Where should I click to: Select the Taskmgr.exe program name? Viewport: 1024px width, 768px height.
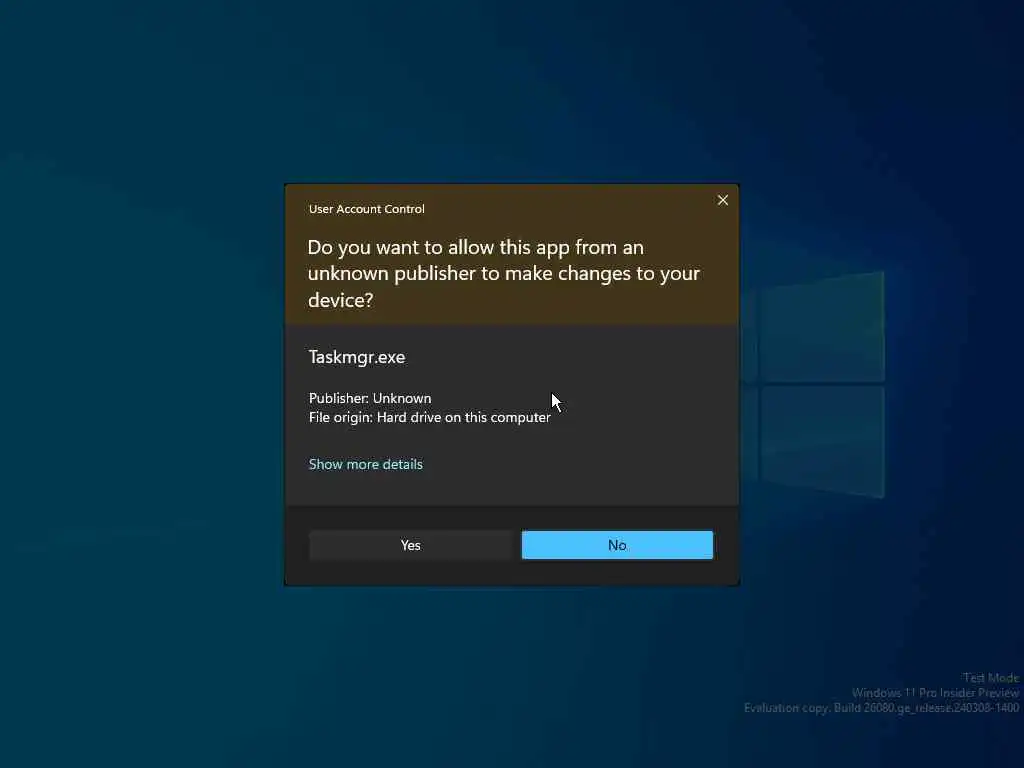coord(357,357)
